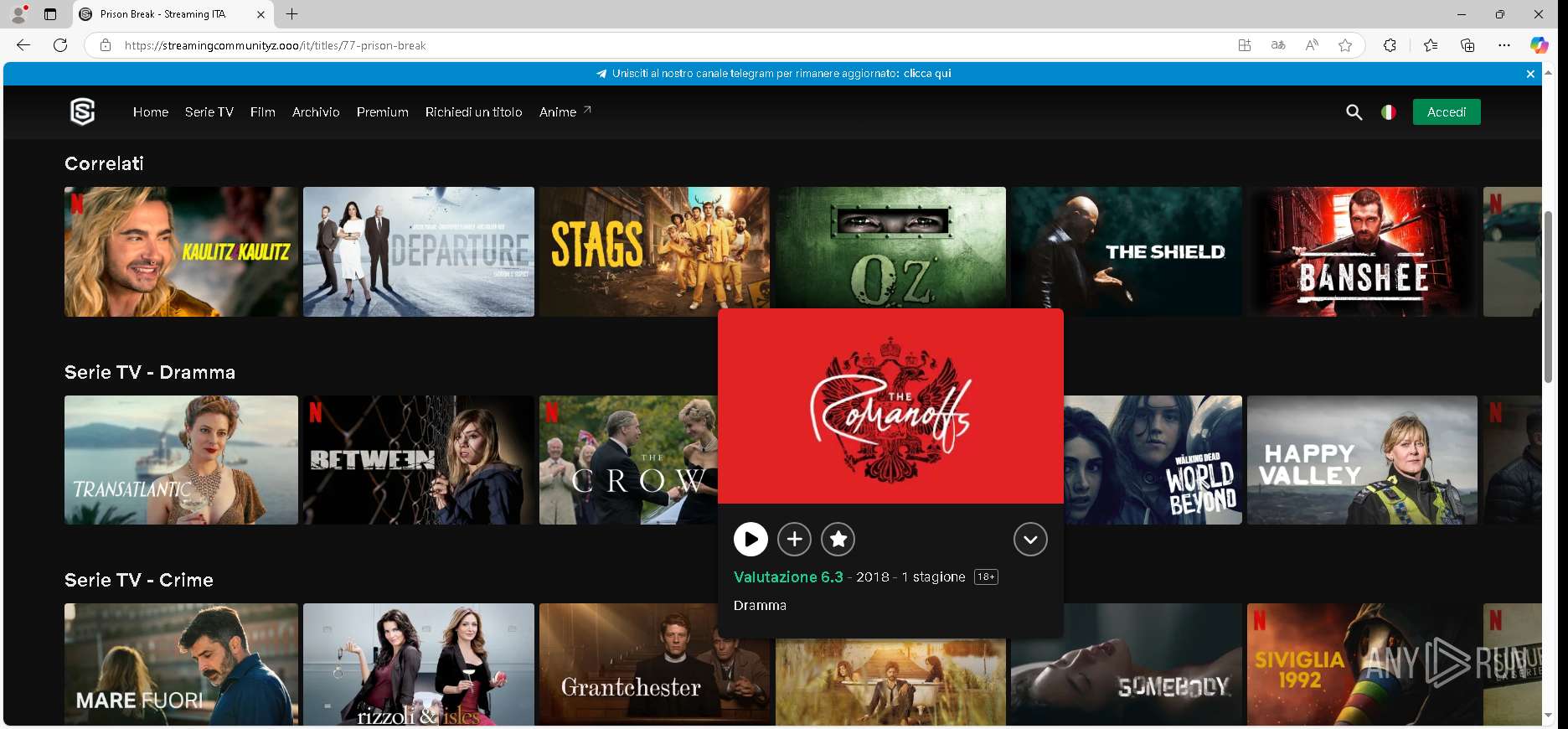The height and width of the screenshot is (729, 1568).
Task: Open the Serie TV menu item
Action: click(209, 112)
